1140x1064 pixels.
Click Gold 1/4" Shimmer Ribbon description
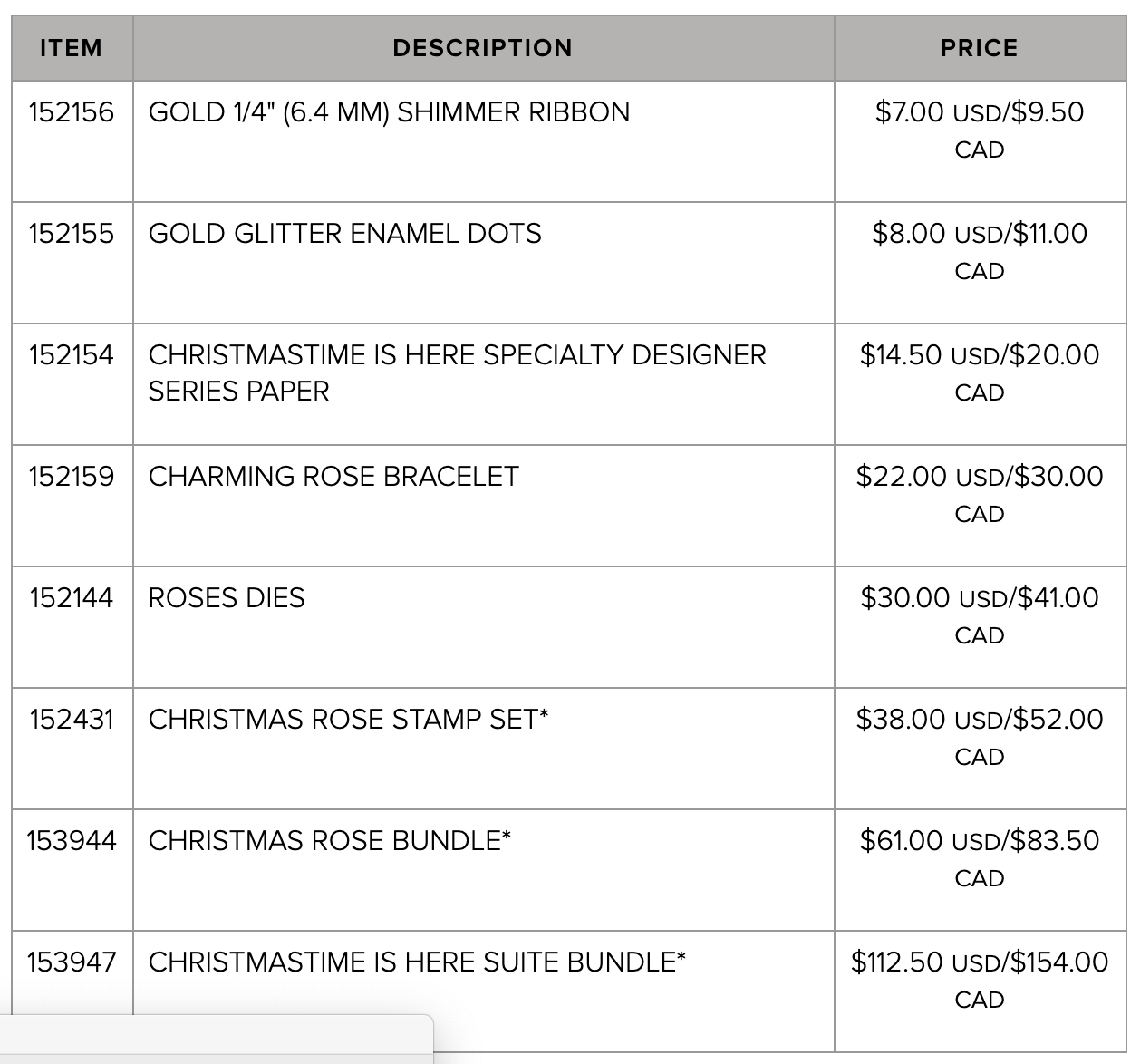[x=390, y=112]
